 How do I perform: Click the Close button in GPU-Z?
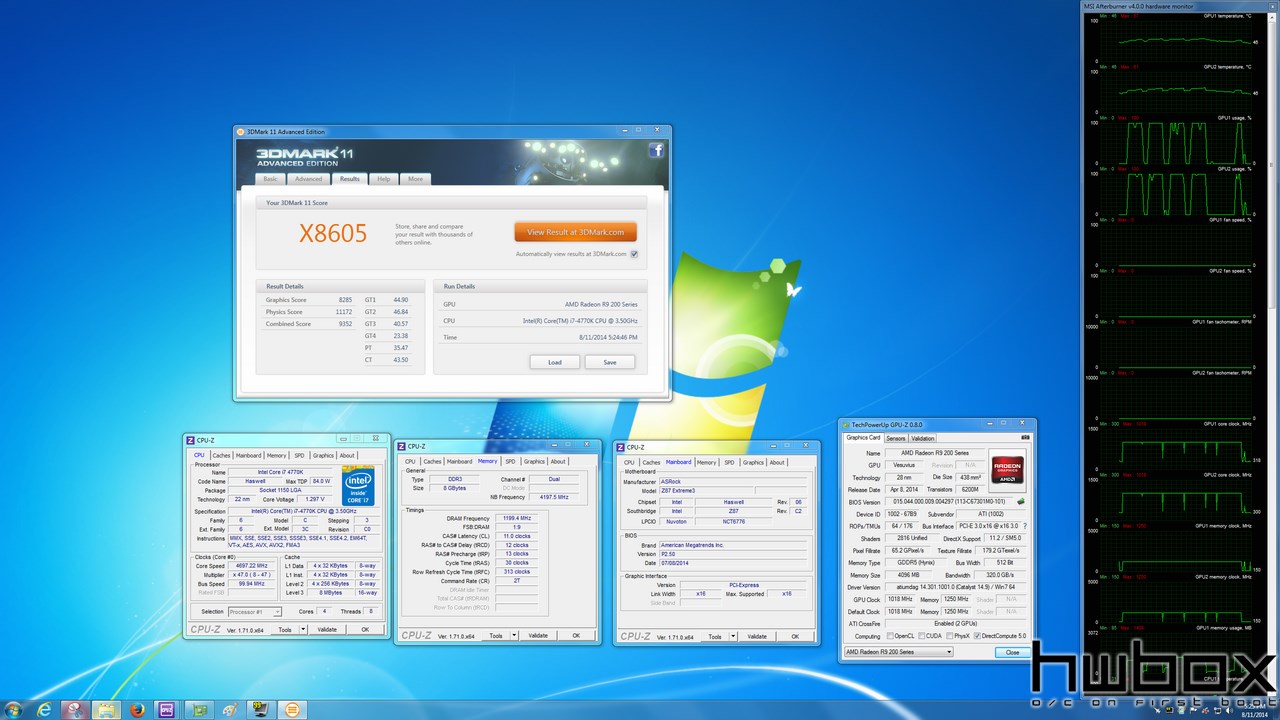point(1013,652)
